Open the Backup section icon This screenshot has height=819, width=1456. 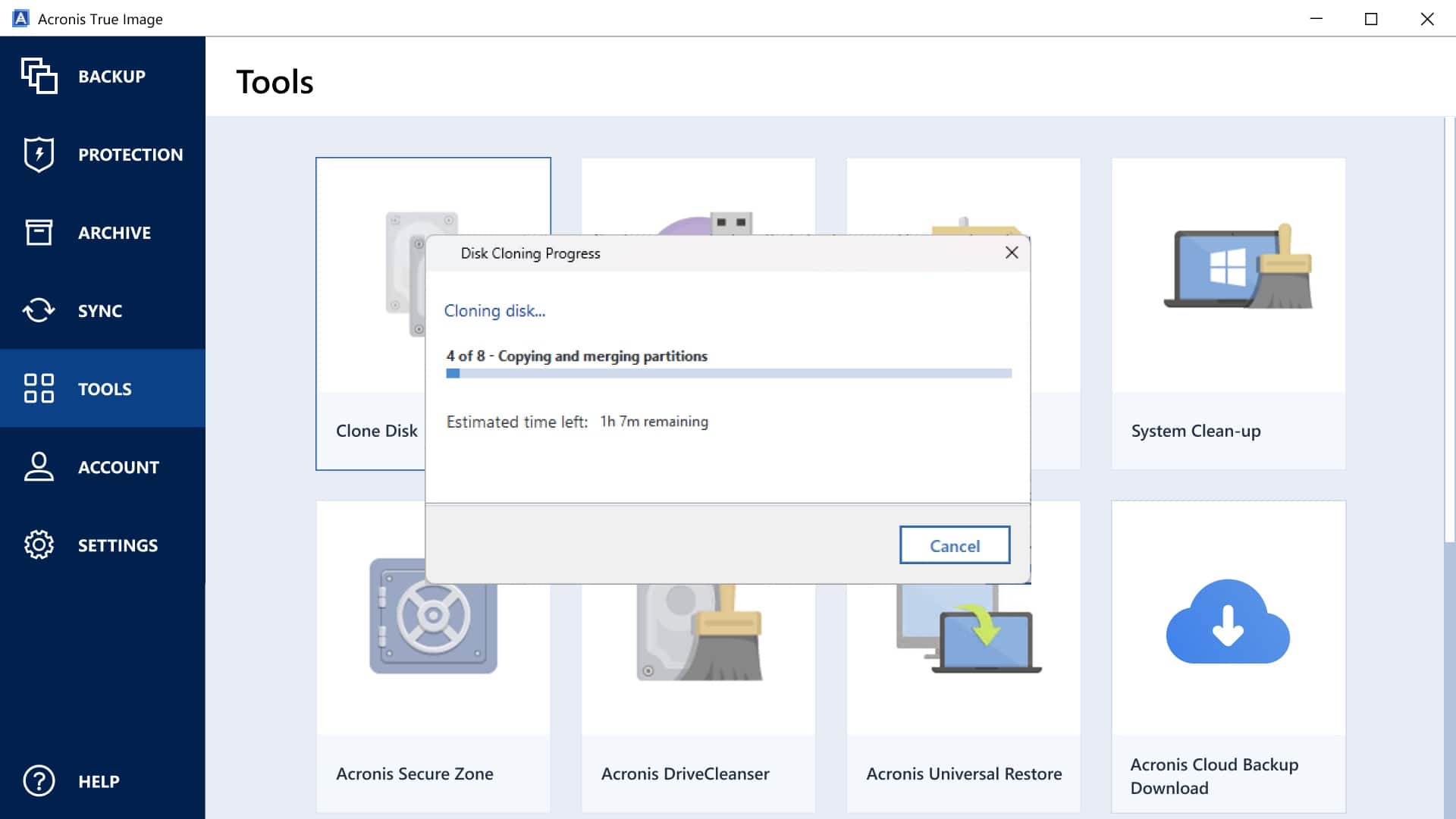coord(39,76)
